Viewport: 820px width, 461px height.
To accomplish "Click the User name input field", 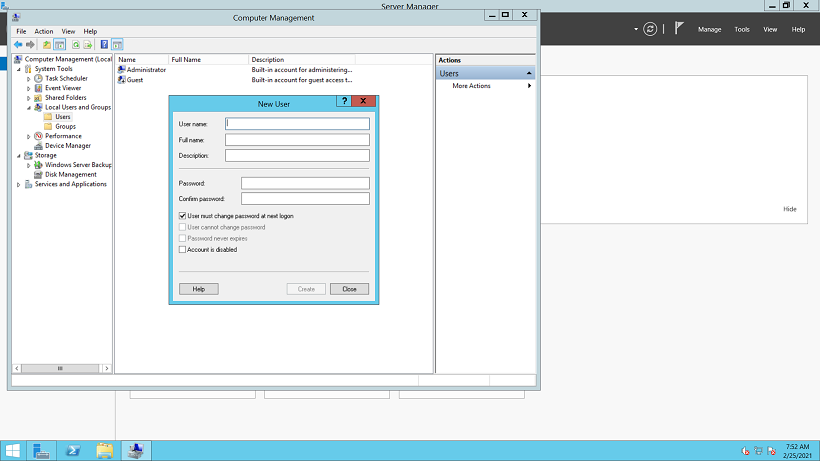I will pos(297,124).
